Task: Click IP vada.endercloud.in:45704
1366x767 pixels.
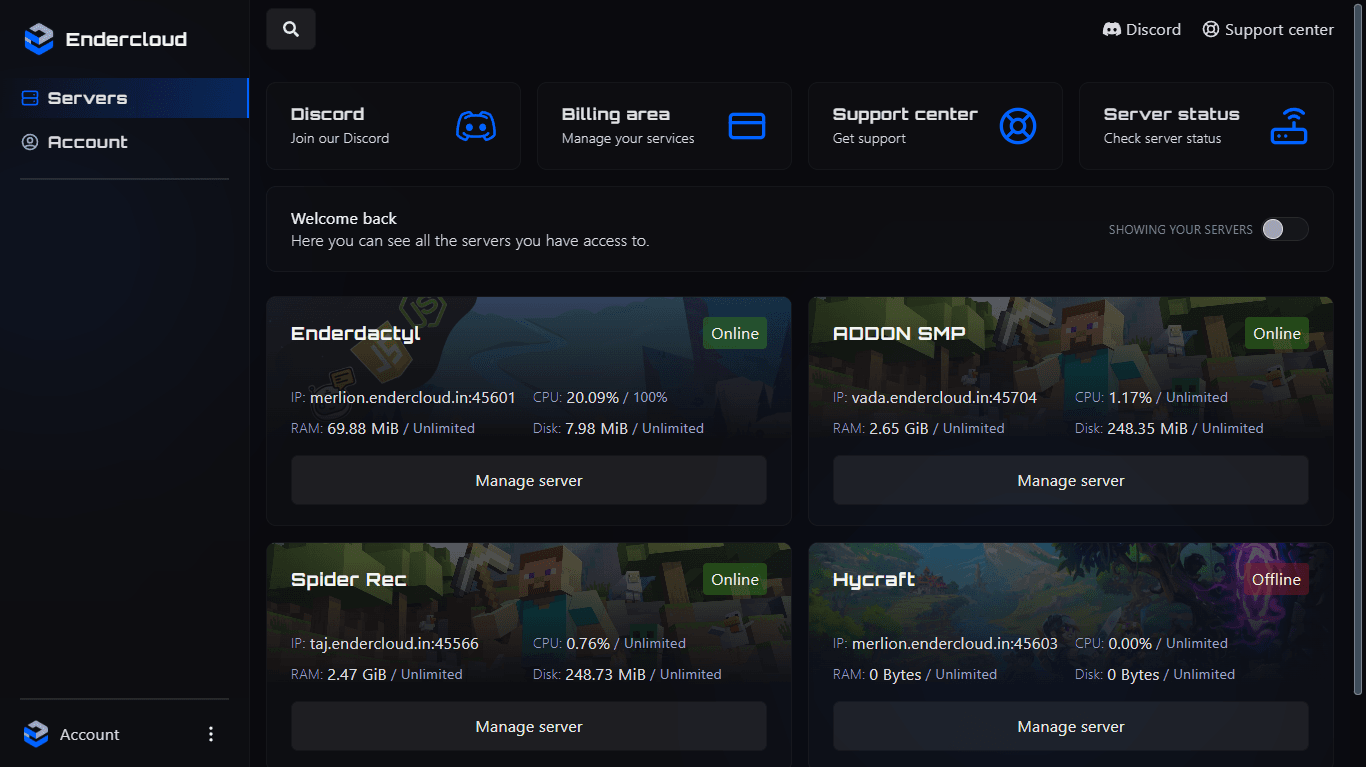Action: click(944, 397)
